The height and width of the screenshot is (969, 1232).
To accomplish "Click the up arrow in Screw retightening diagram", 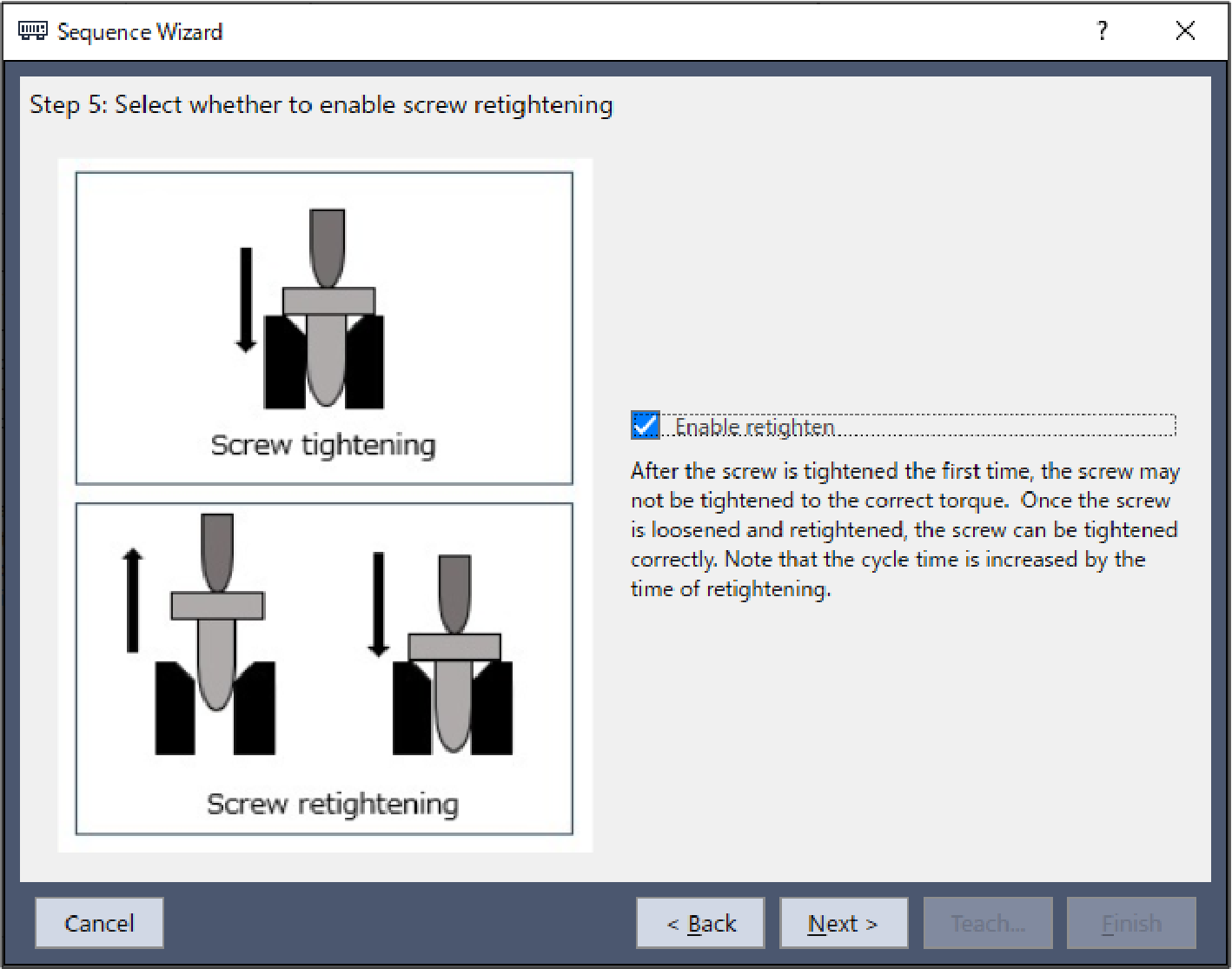I will 132,600.
